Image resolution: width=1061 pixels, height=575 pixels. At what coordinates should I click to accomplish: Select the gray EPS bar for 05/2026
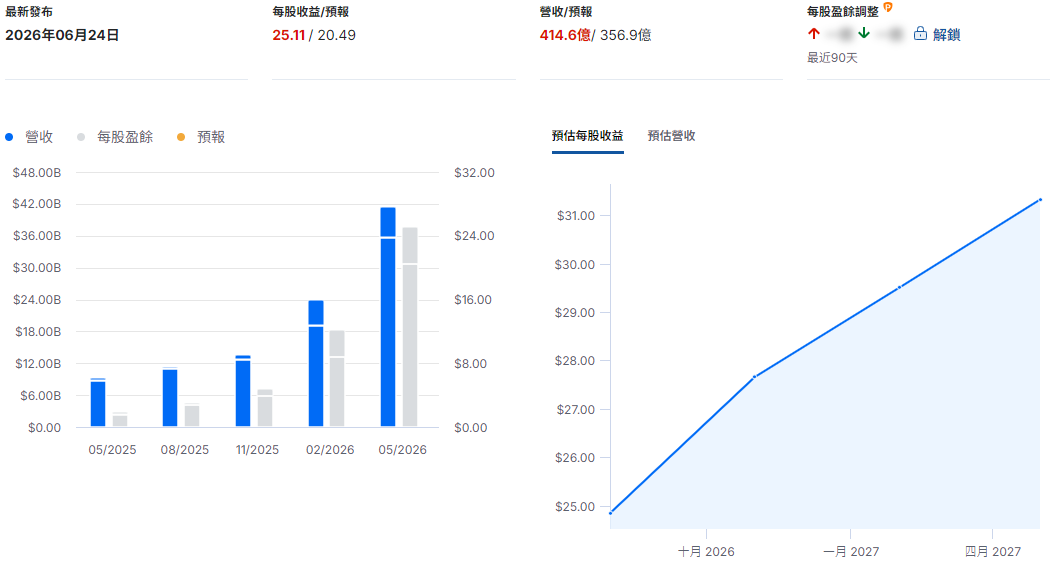(410, 327)
